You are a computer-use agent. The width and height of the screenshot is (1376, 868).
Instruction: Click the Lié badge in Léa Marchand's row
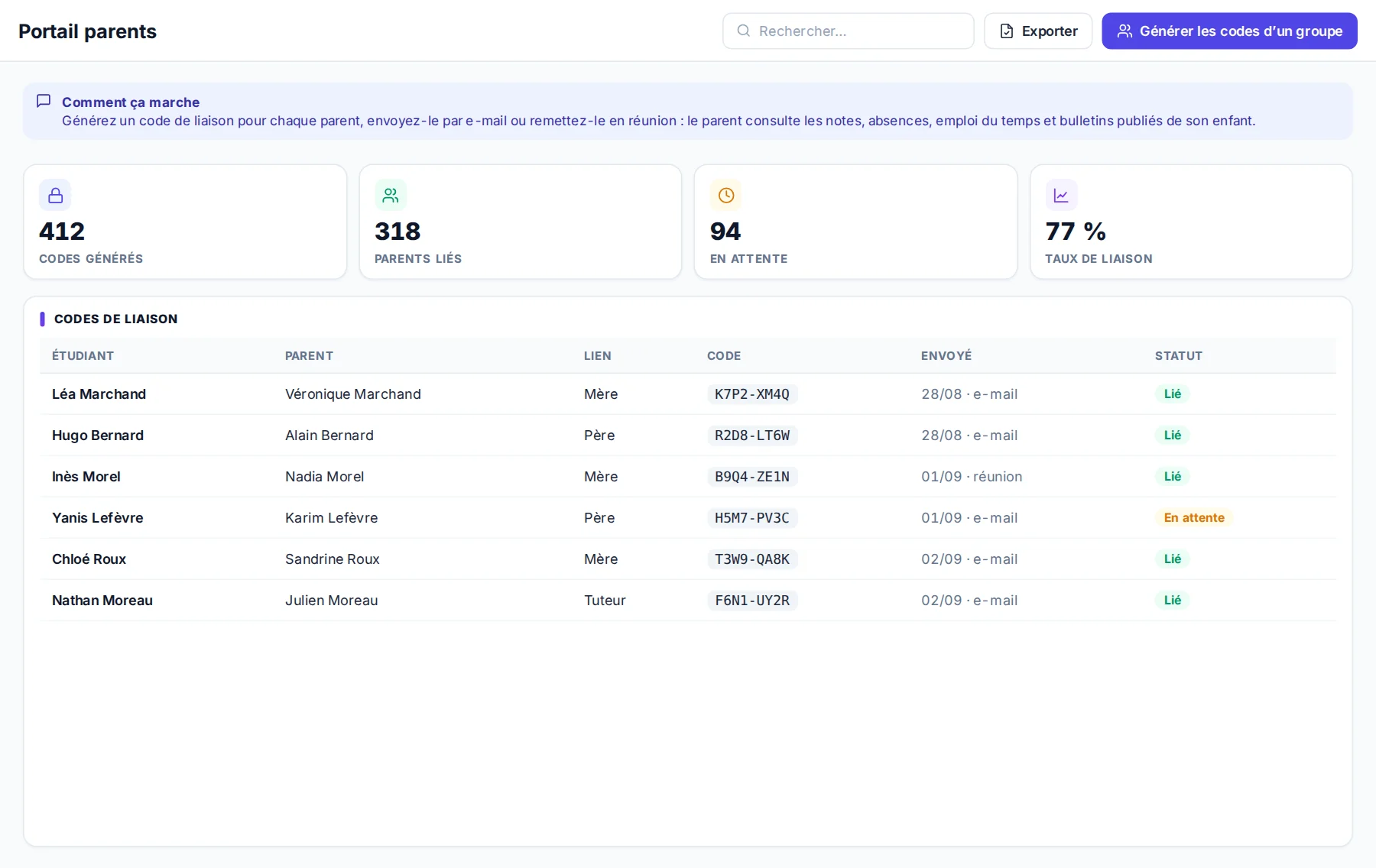[1173, 394]
